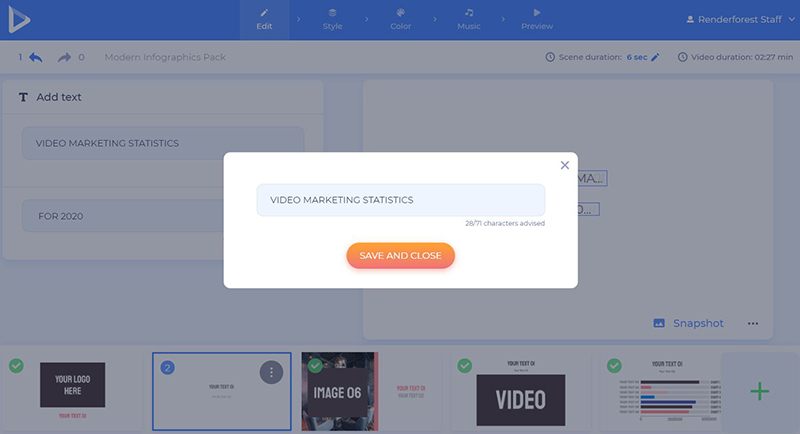
Task: Switch to the Style tab
Action: (x=332, y=19)
